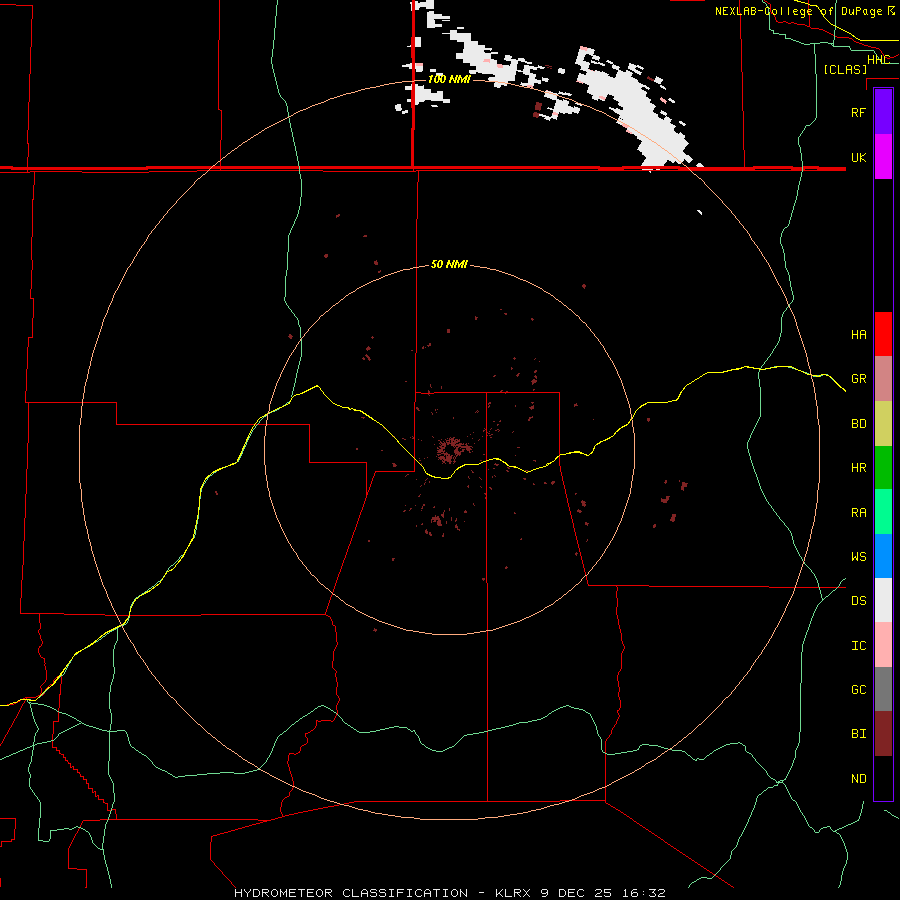Click the RF legend label
The image size is (900, 900).
pyautogui.click(x=859, y=112)
